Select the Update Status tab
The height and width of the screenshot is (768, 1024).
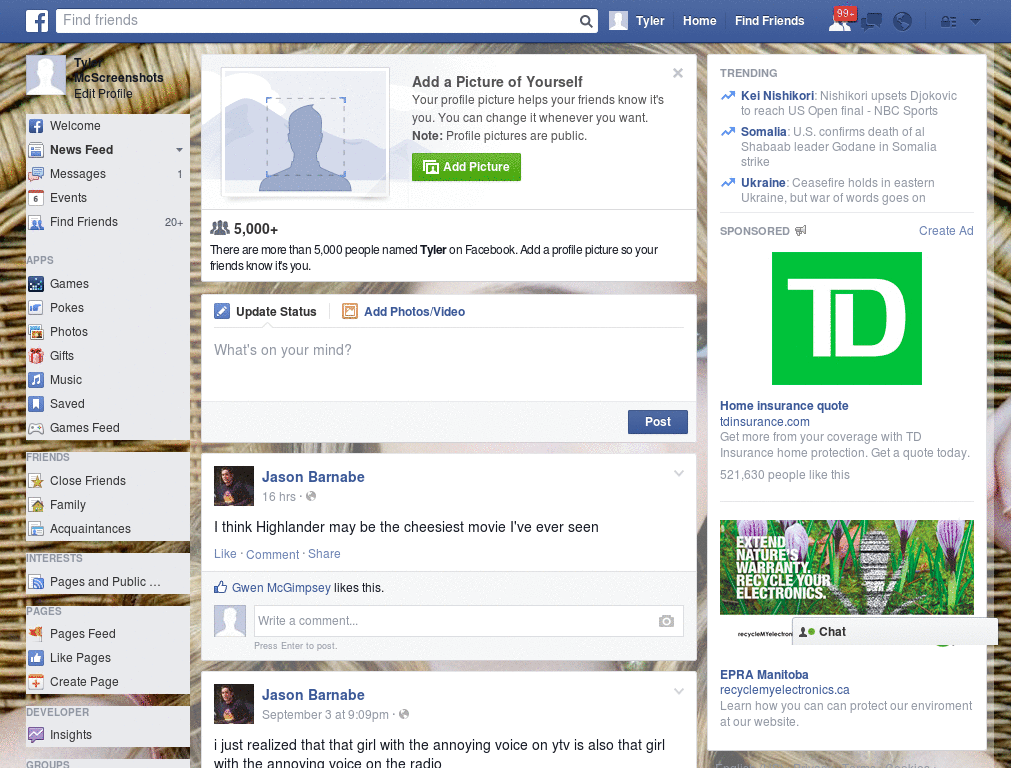[265, 312]
